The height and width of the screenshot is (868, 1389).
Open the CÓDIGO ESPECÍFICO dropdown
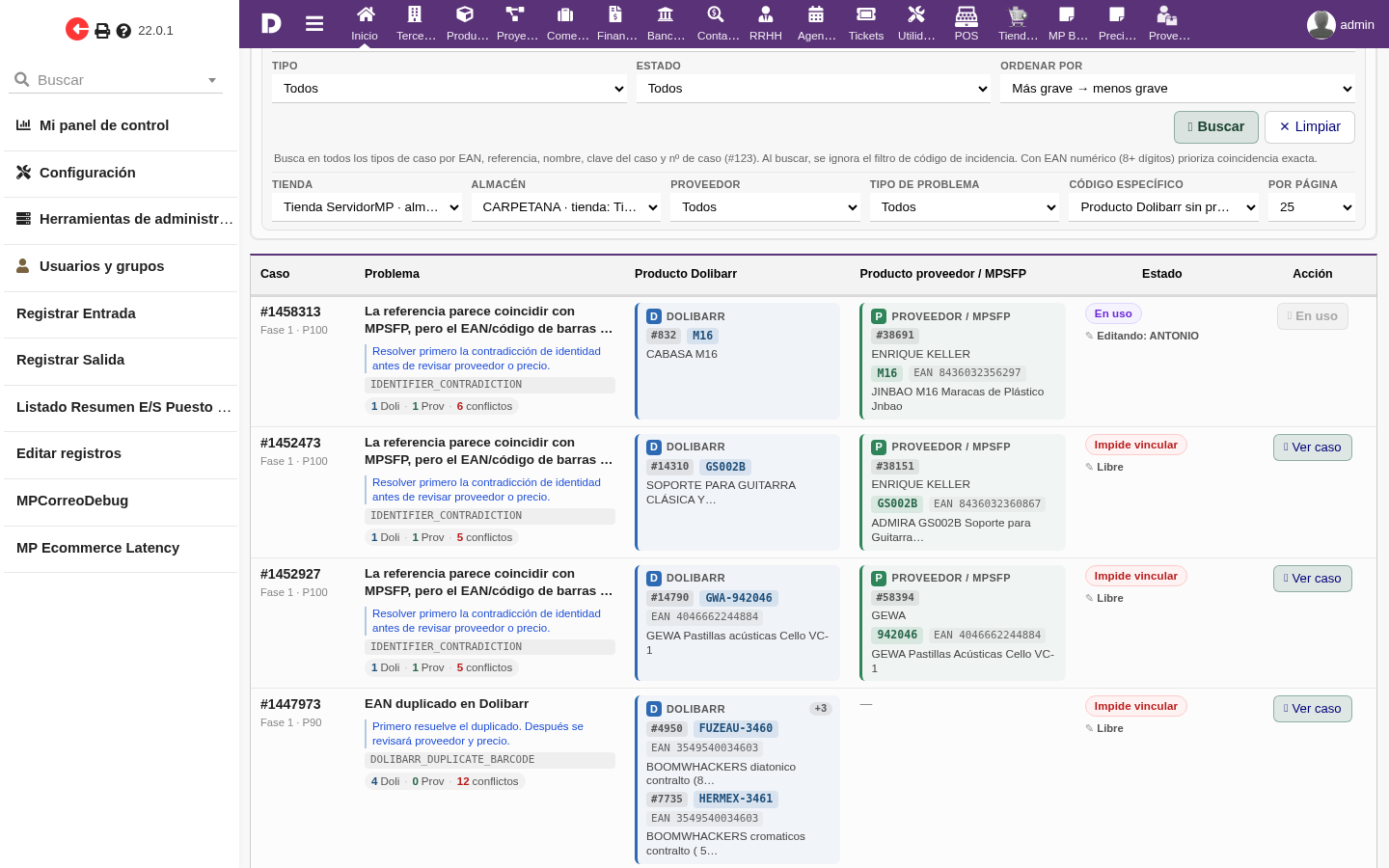point(1163,207)
